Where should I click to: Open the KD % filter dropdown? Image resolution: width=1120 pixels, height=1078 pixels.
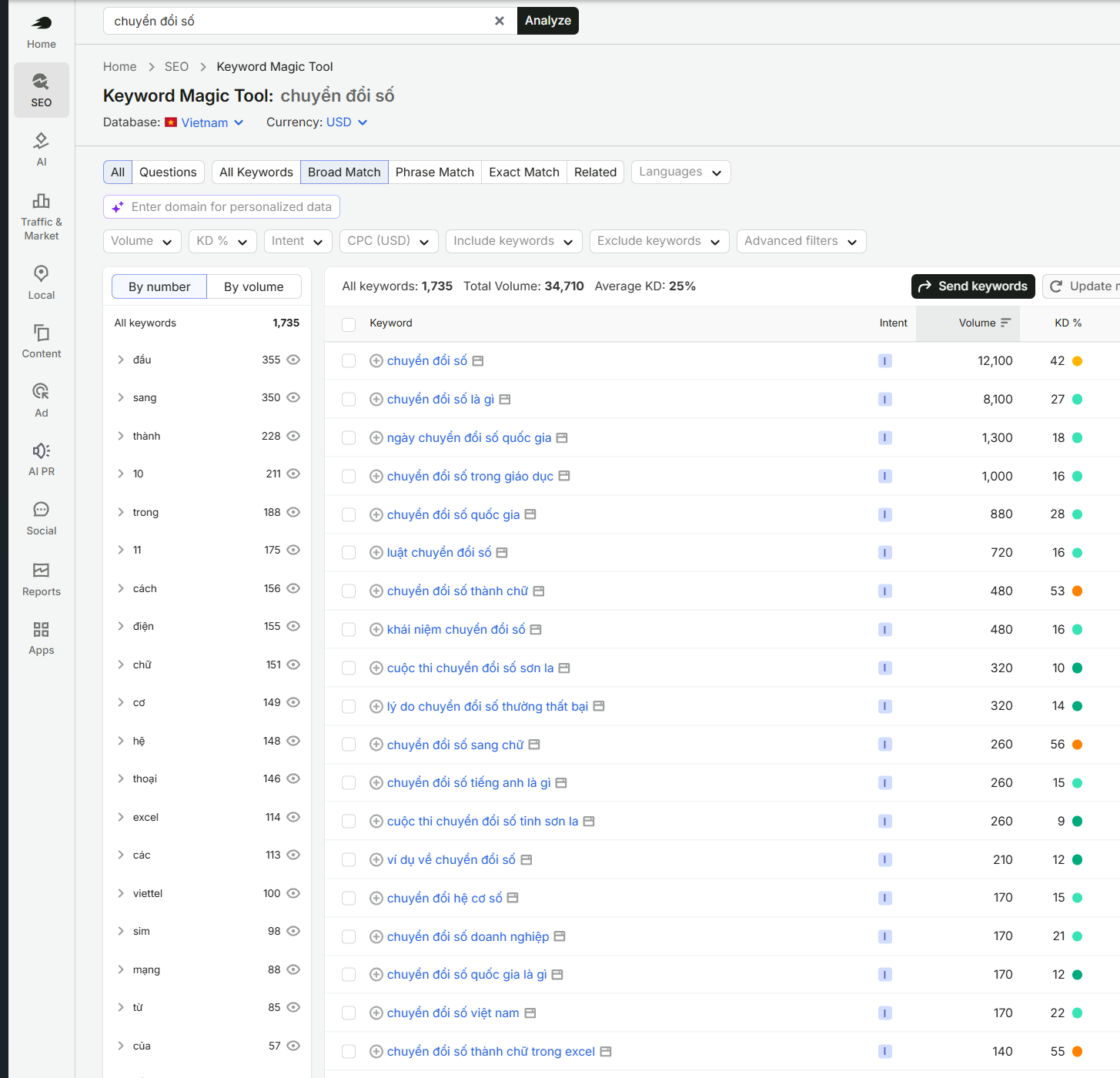(222, 241)
